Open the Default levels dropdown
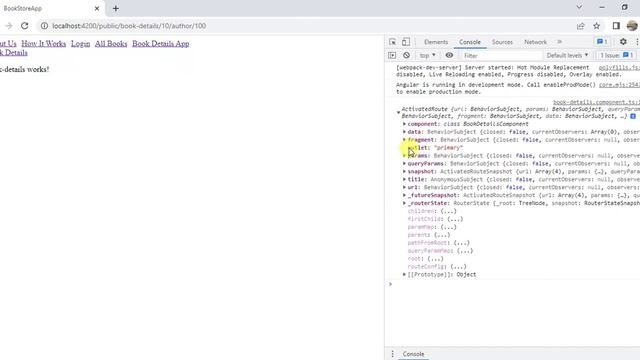 click(567, 55)
